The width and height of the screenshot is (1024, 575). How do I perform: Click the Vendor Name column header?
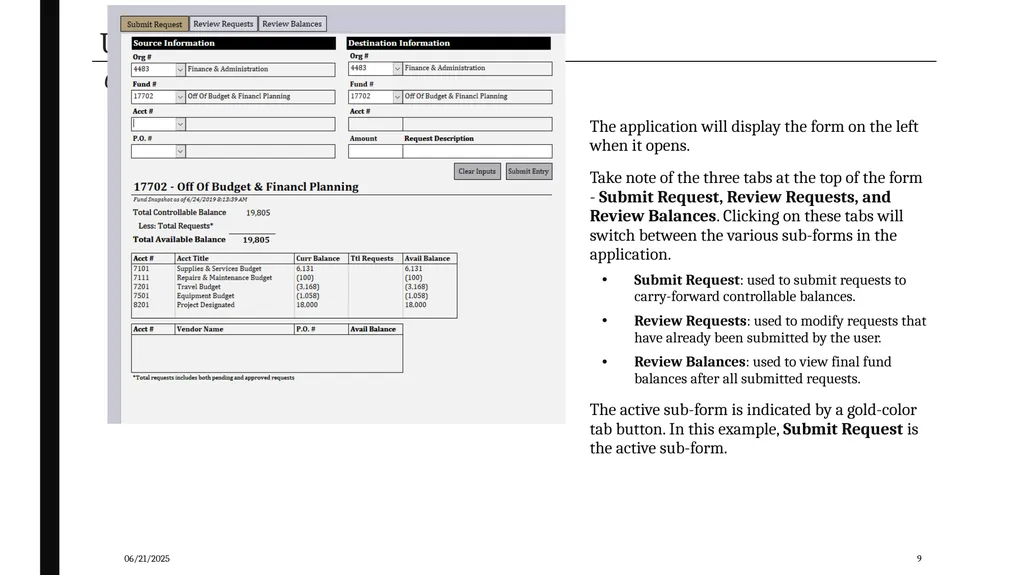click(234, 329)
